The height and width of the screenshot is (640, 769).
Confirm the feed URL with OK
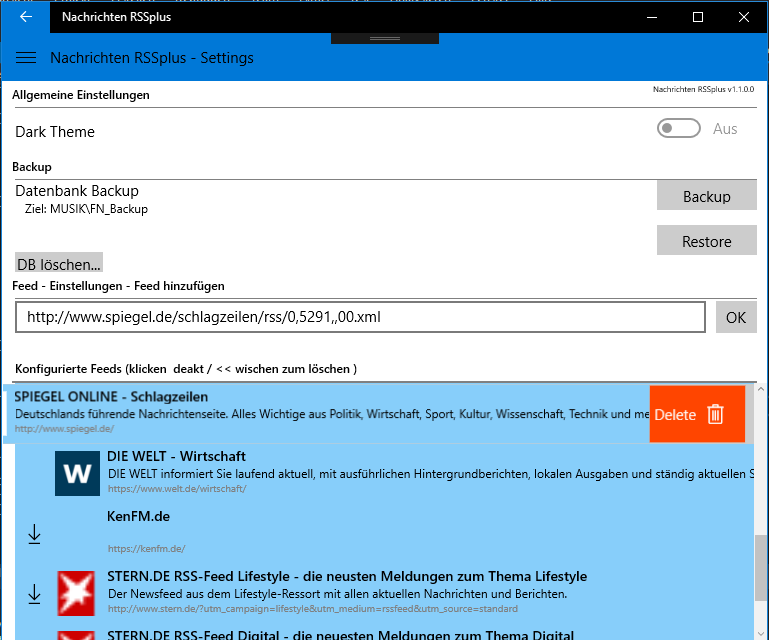pos(736,317)
